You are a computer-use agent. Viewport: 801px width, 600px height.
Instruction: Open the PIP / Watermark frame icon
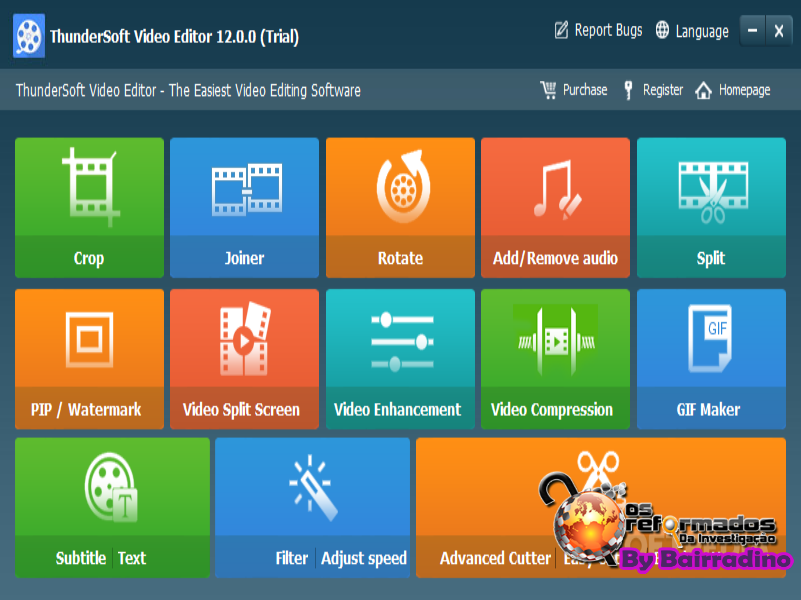pyautogui.click(x=89, y=340)
